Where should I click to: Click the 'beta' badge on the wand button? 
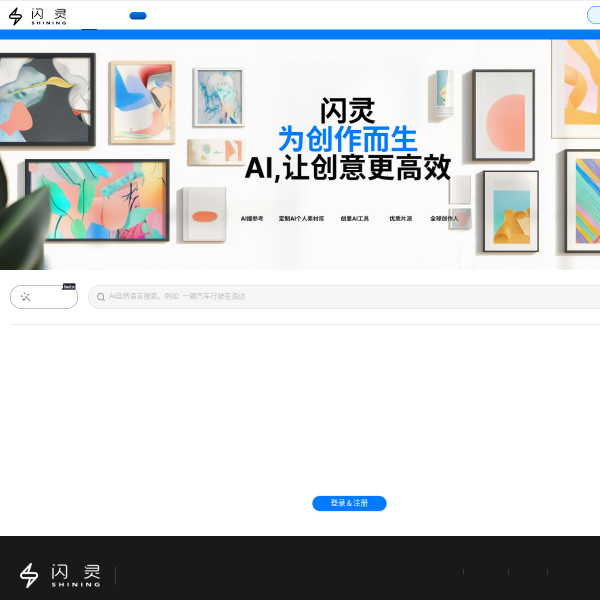point(69,287)
